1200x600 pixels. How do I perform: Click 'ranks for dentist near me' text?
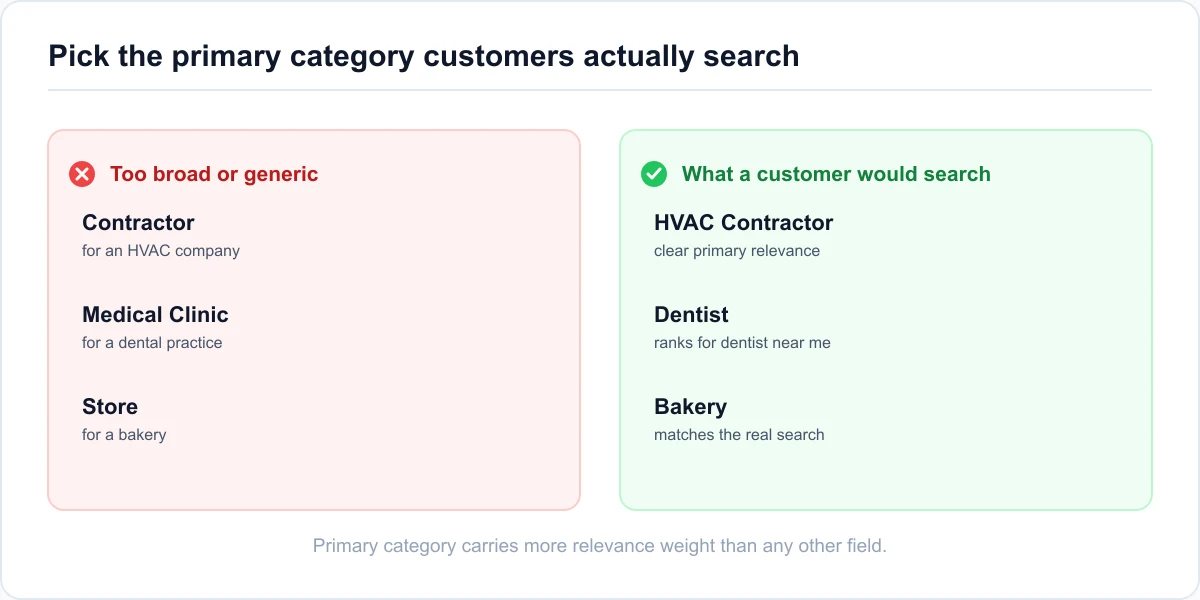[x=742, y=343]
